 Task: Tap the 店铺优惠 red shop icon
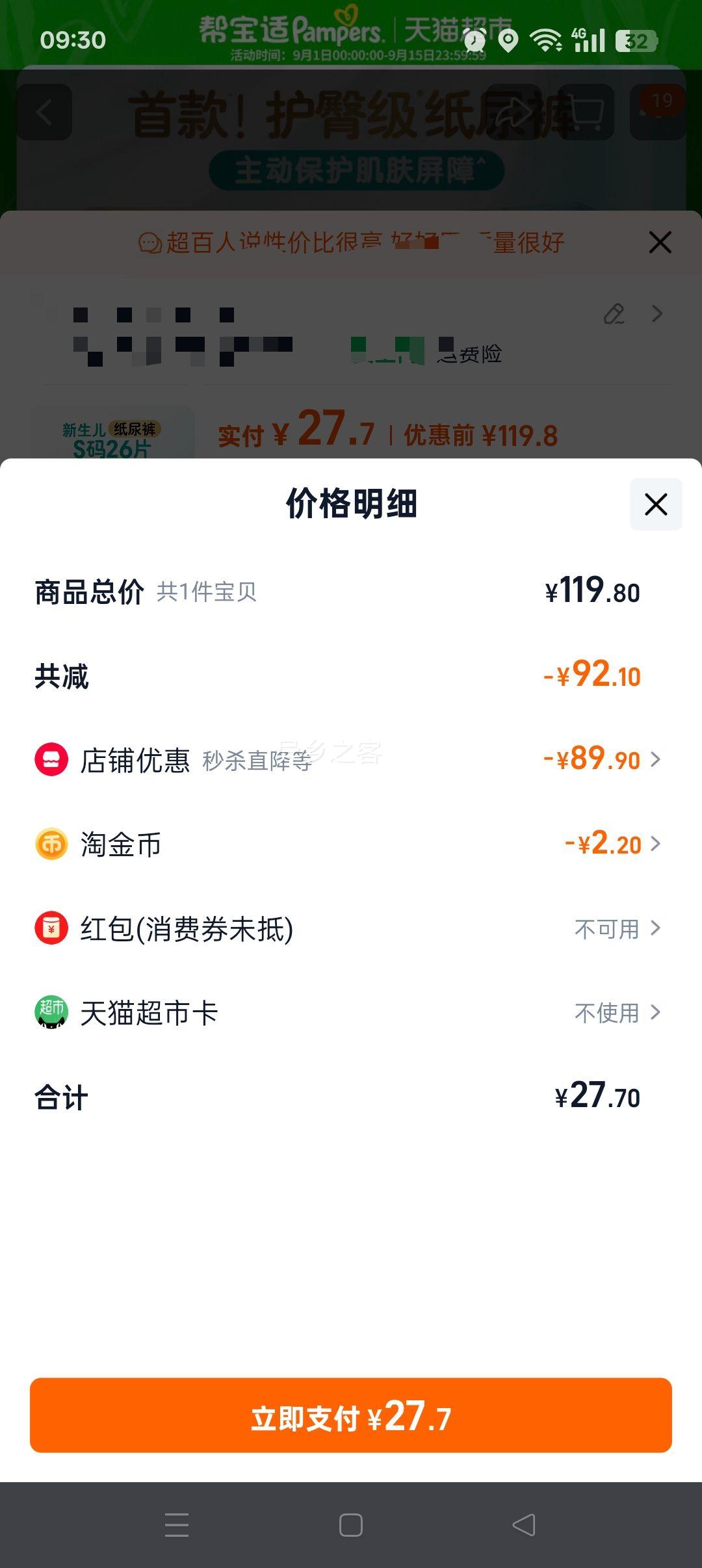pos(51,759)
